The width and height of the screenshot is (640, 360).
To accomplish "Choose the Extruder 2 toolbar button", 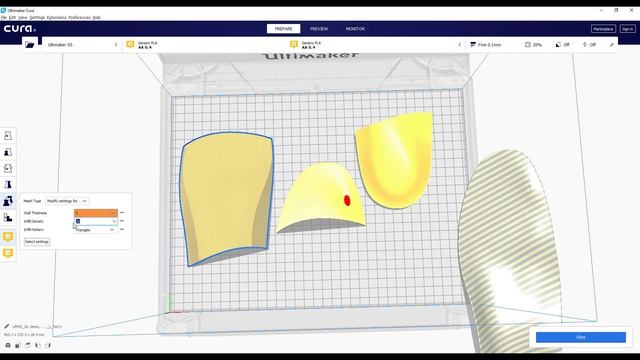I will click(x=8, y=253).
